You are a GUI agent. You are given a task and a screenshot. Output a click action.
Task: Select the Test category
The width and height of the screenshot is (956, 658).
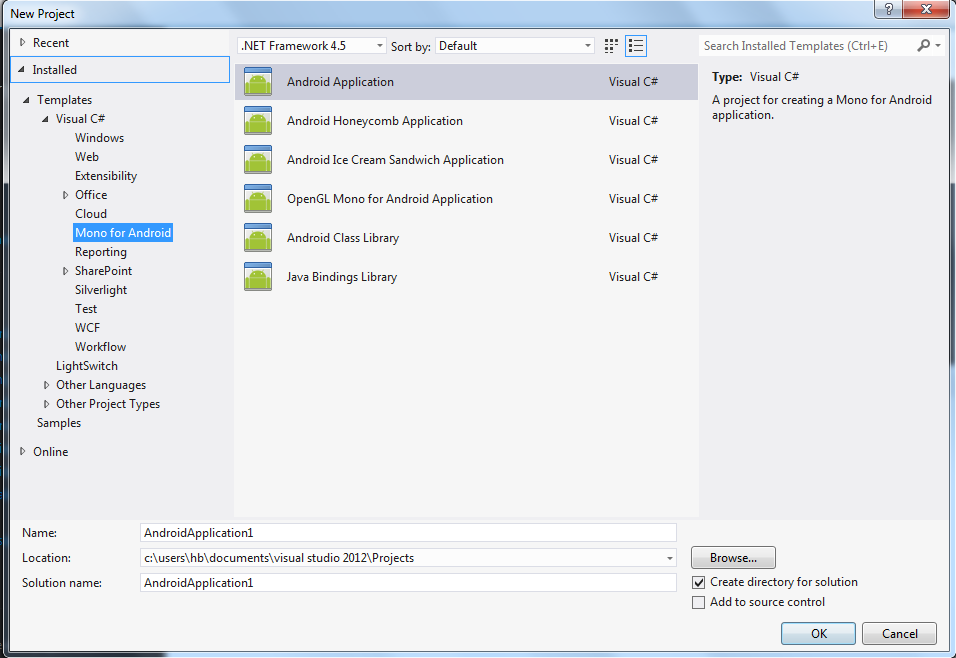pos(86,309)
